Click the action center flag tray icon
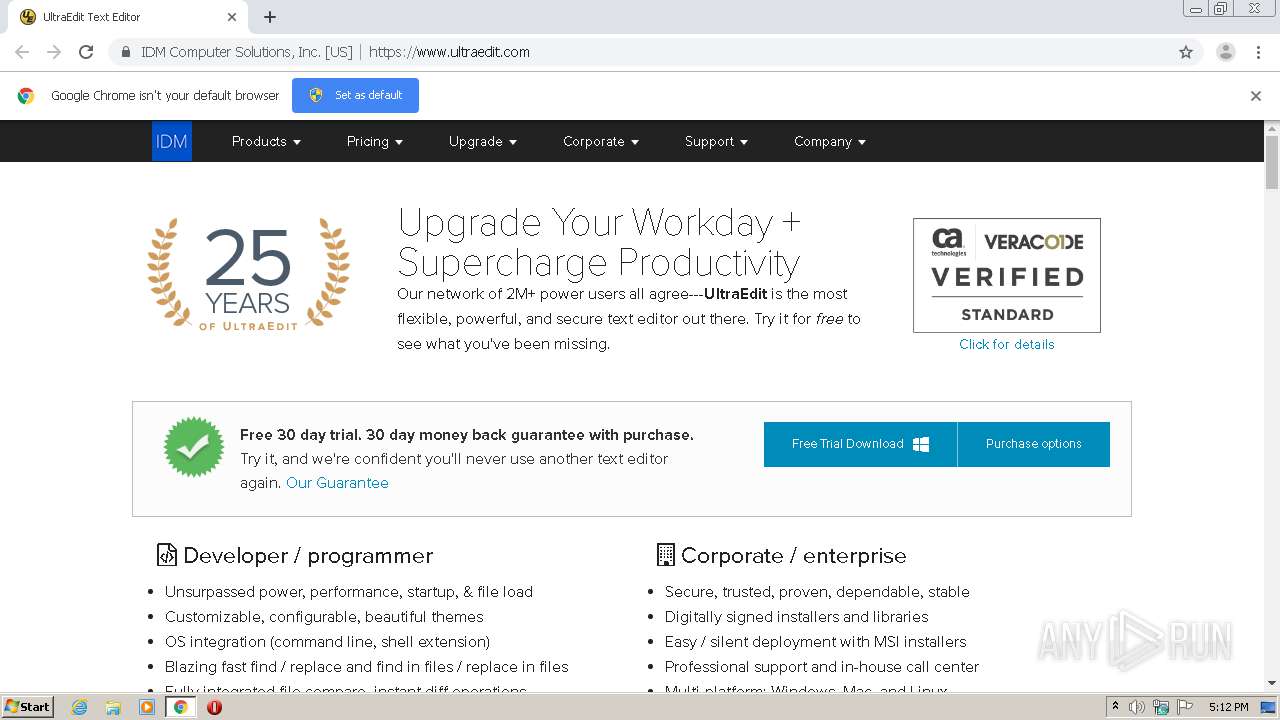 (x=1185, y=707)
